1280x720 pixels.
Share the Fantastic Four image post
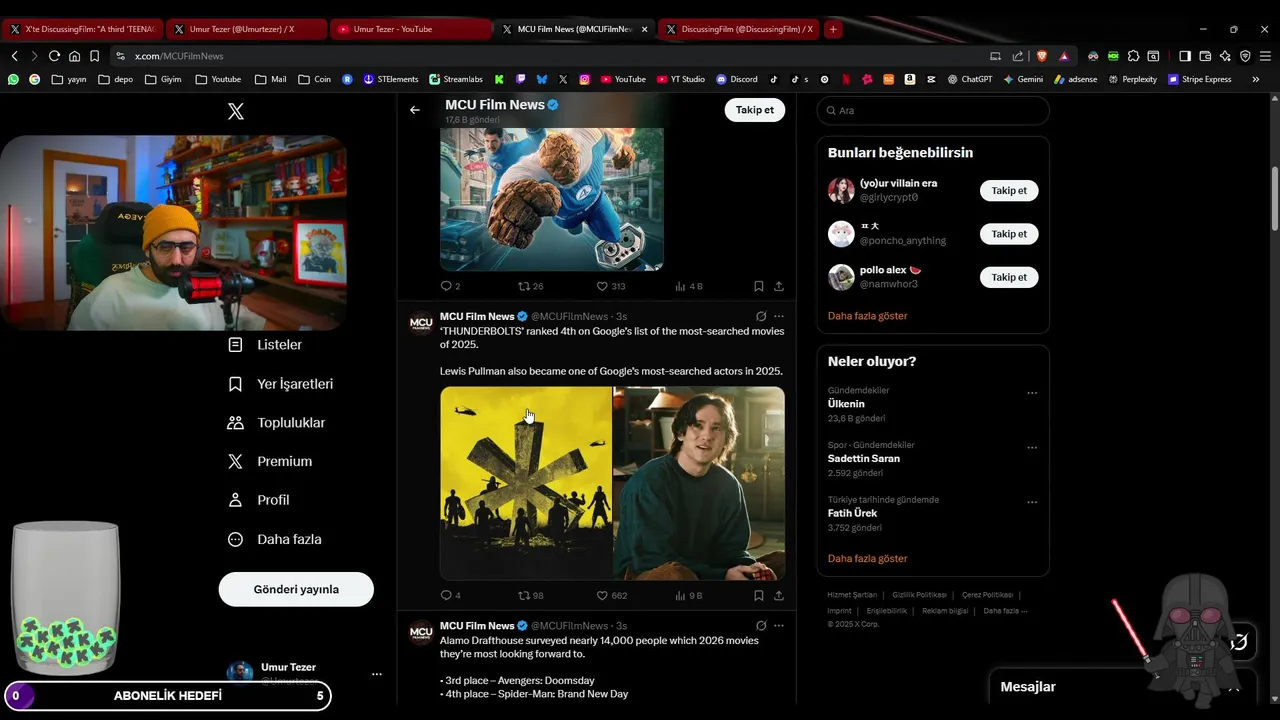pos(778,286)
